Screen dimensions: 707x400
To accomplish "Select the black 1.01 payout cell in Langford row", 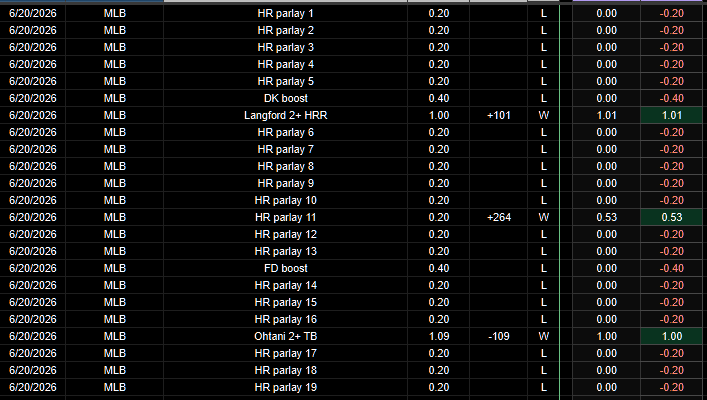I will coord(606,115).
